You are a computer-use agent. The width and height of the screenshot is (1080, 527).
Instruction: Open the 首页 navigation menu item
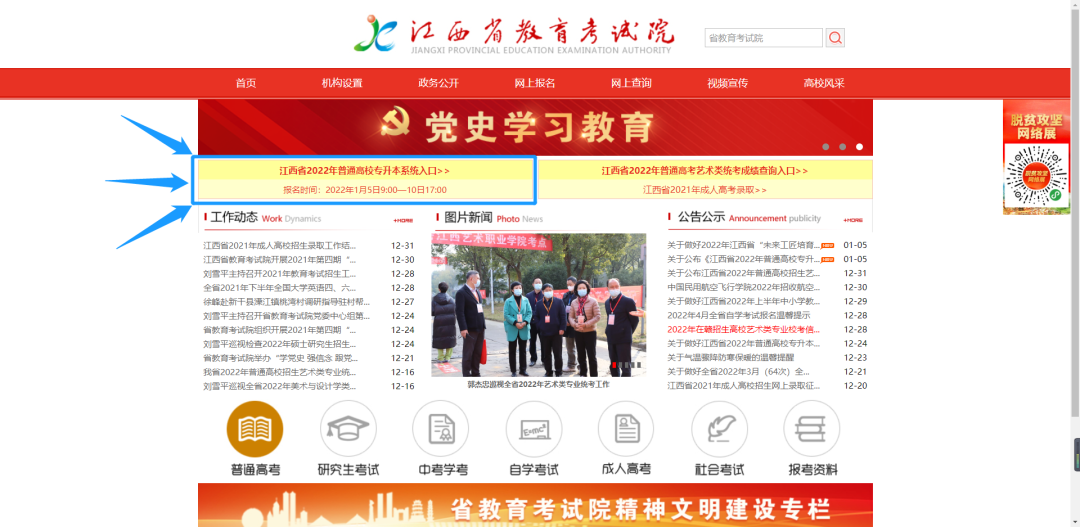click(x=246, y=83)
